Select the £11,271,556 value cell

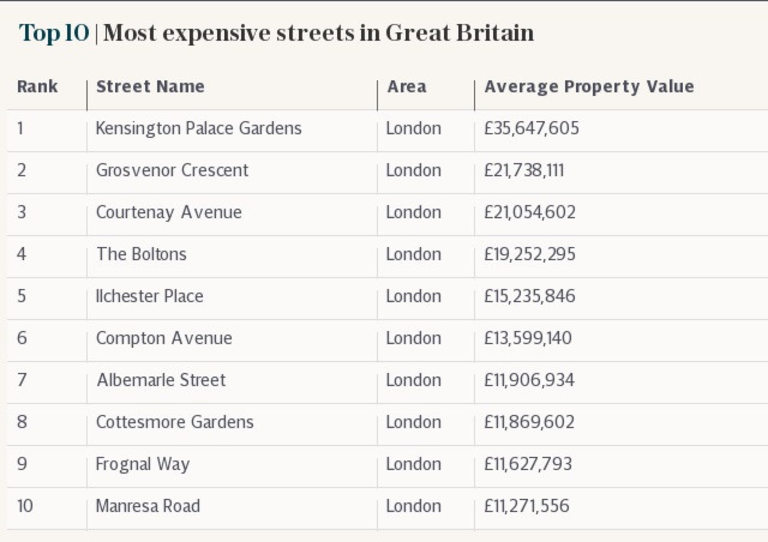526,507
